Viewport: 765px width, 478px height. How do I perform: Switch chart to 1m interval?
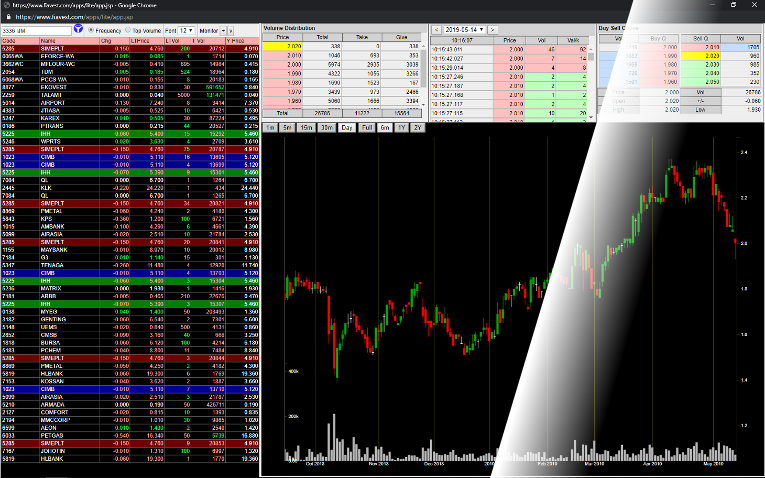270,128
